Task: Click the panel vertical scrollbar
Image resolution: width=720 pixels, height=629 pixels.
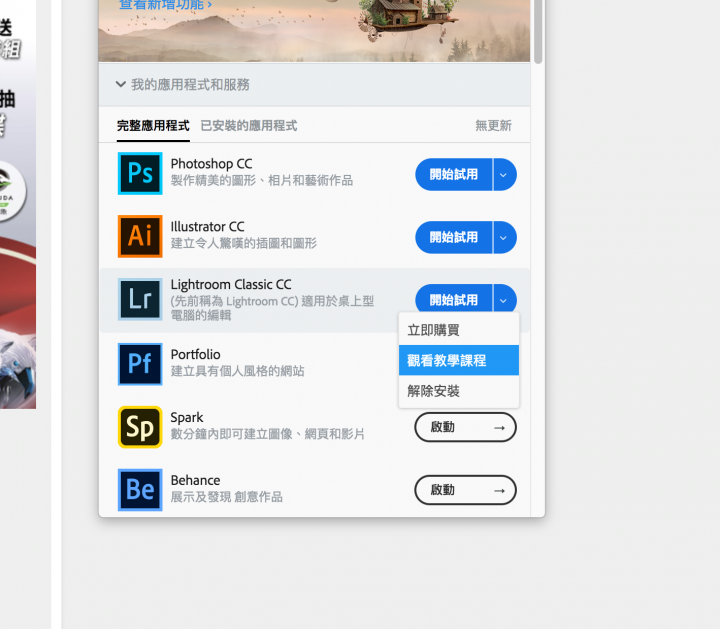Action: coord(538,31)
